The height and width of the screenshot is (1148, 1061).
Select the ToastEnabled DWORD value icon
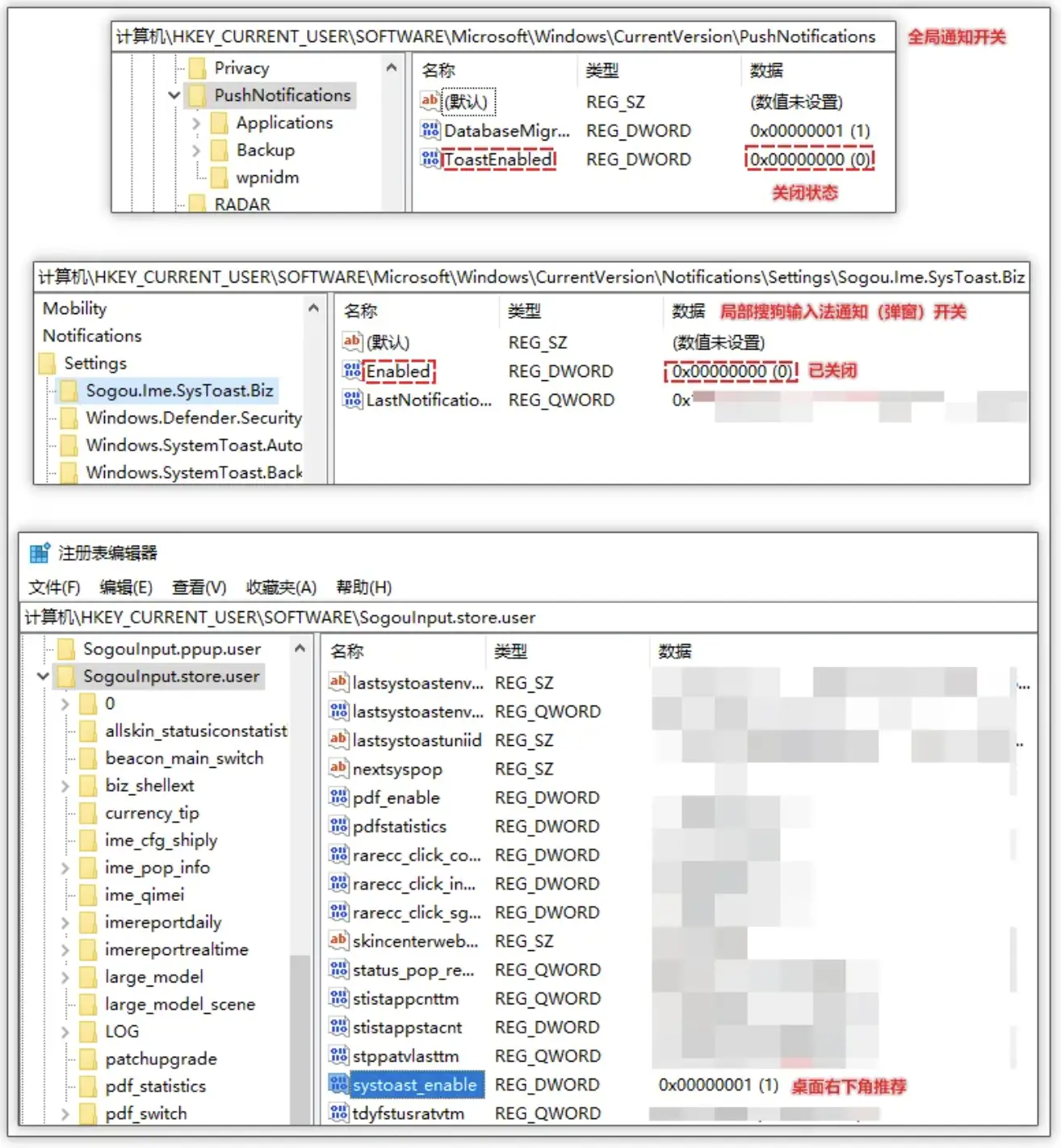pyautogui.click(x=430, y=159)
